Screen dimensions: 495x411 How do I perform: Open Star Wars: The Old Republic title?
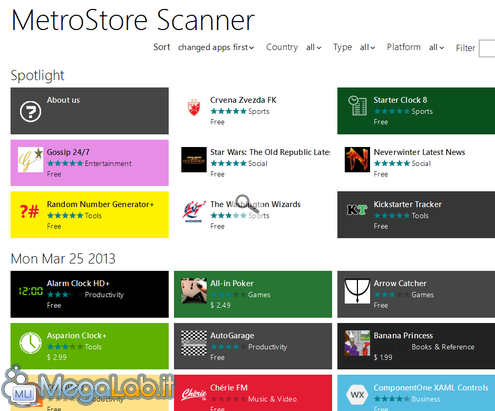[x=270, y=152]
